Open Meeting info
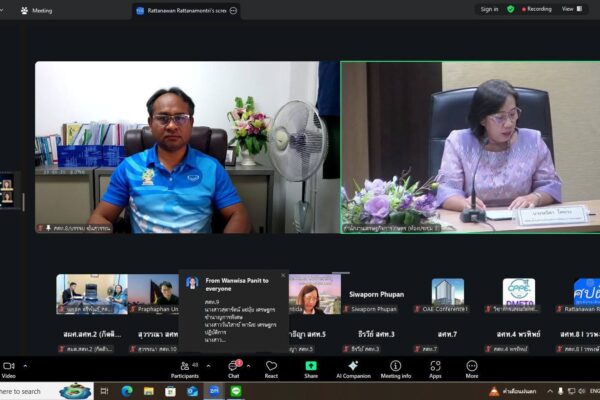This screenshot has height=400, width=600. [395, 366]
